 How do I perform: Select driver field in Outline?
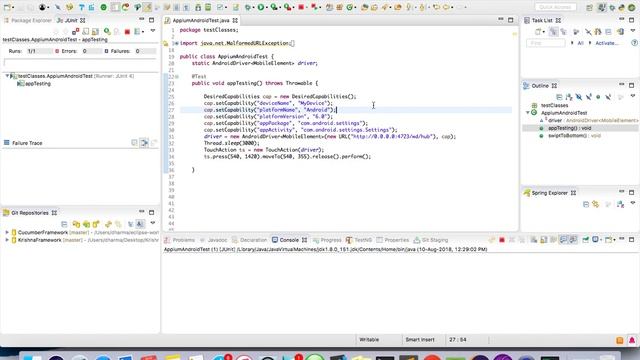point(555,120)
